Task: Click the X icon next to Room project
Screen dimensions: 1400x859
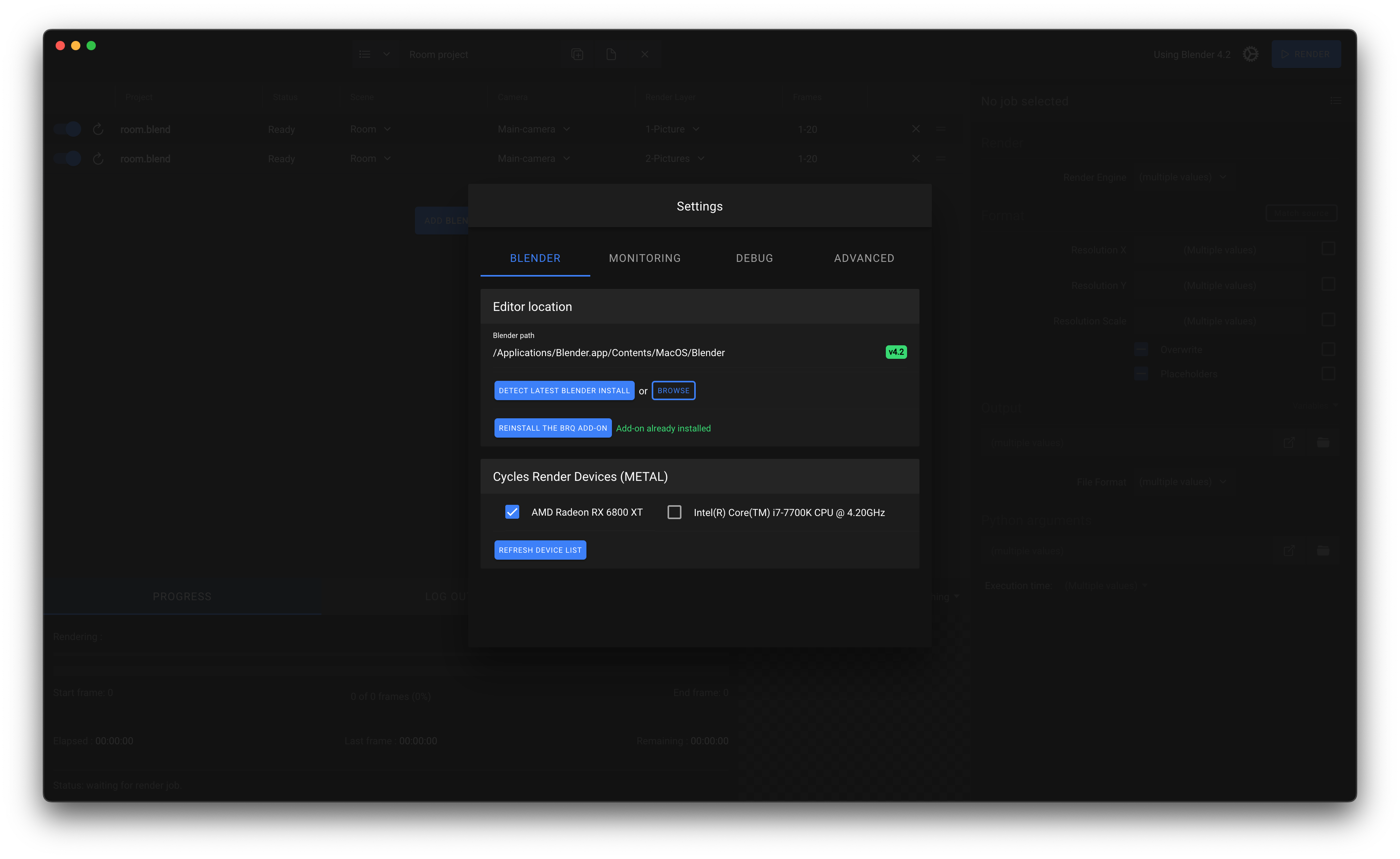Action: tap(645, 54)
